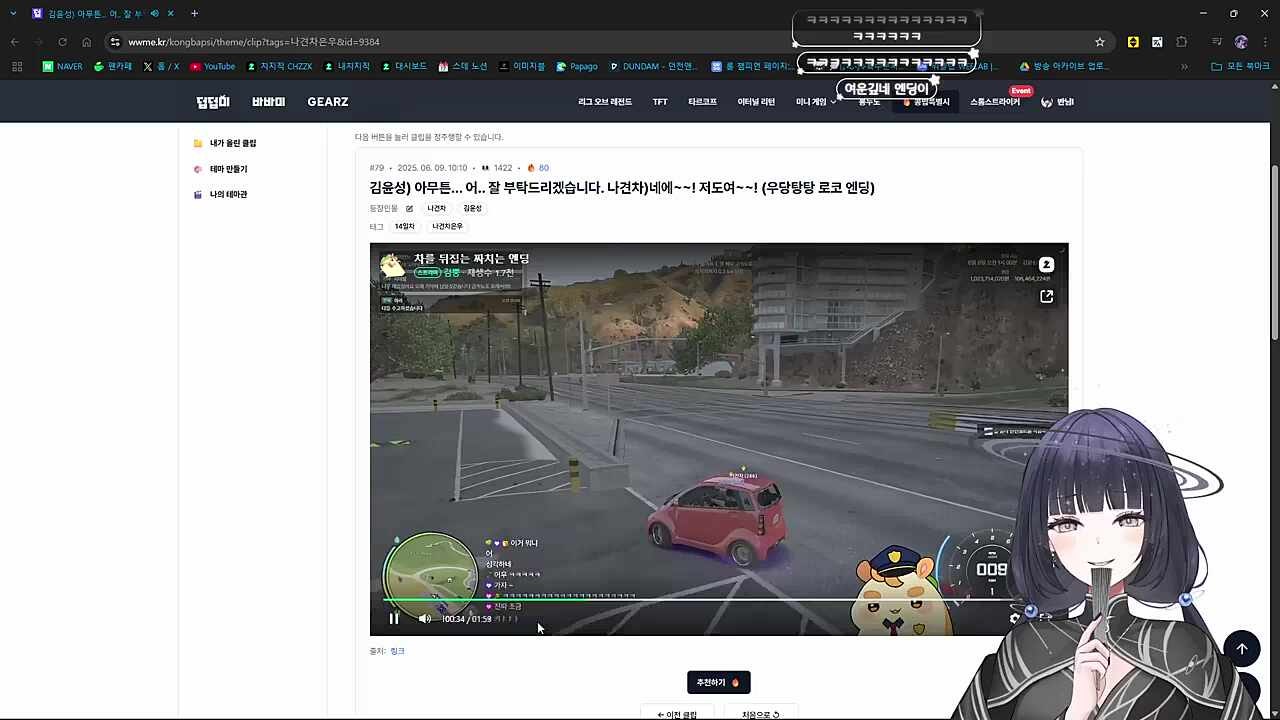Mute the tab audio speaker icon
The width and height of the screenshot is (1280, 720).
[x=154, y=13]
